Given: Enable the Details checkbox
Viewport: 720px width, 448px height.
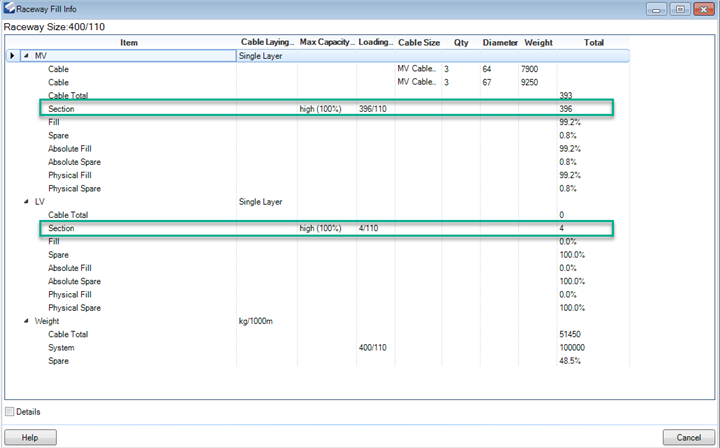Looking at the screenshot, I should [10, 411].
